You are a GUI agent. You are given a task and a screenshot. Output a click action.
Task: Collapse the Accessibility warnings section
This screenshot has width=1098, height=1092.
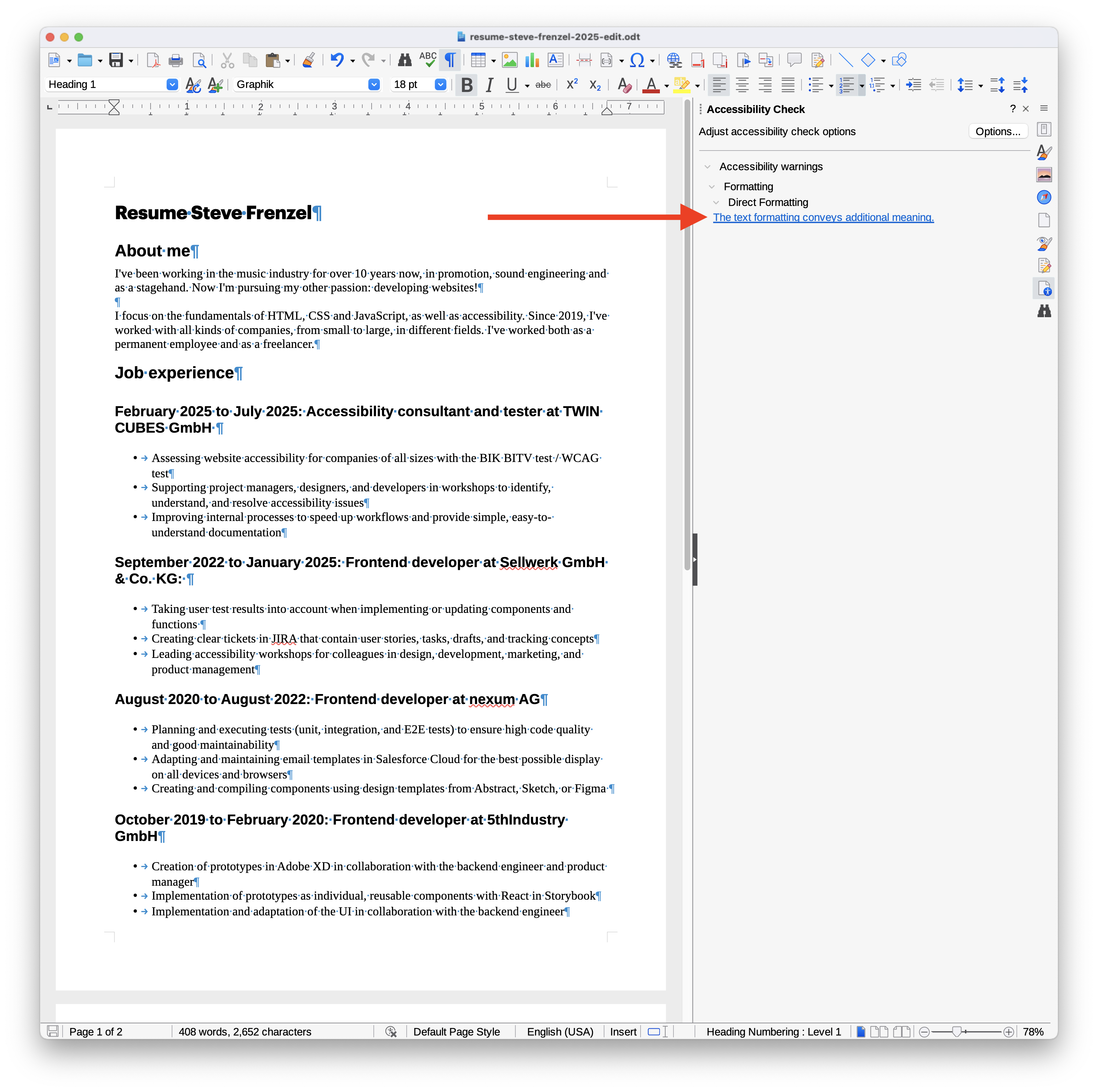coord(707,167)
